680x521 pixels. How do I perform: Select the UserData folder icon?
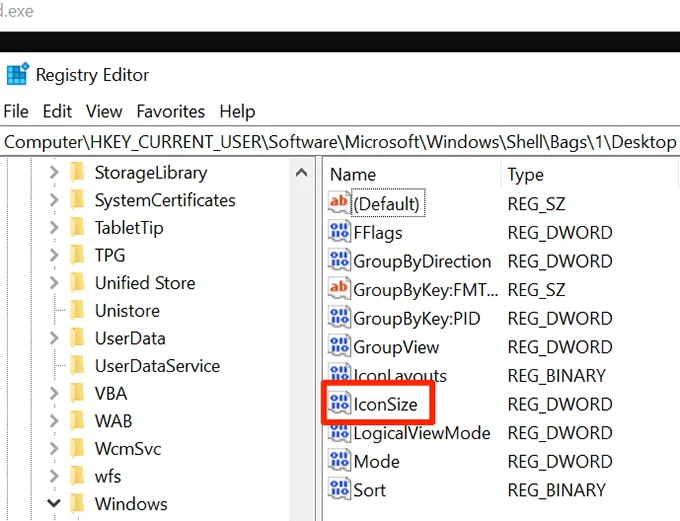pyautogui.click(x=77, y=338)
